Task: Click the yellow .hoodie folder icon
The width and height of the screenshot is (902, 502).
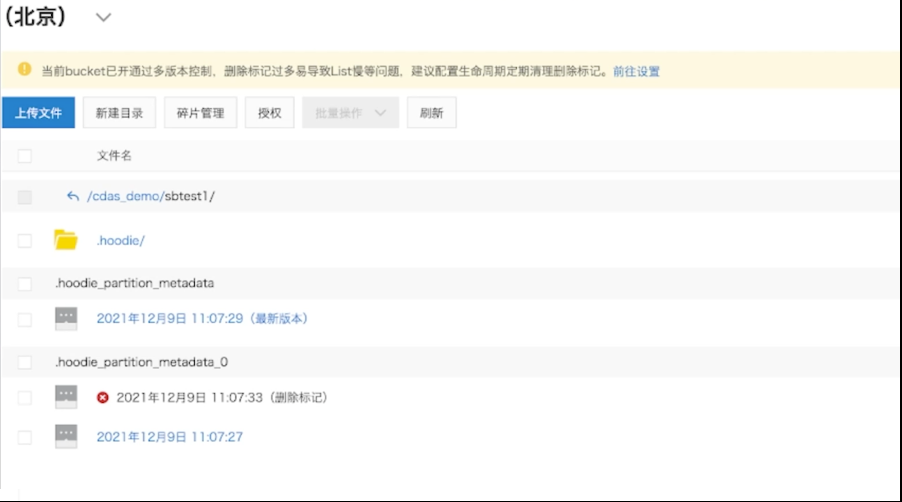Action: (x=66, y=240)
